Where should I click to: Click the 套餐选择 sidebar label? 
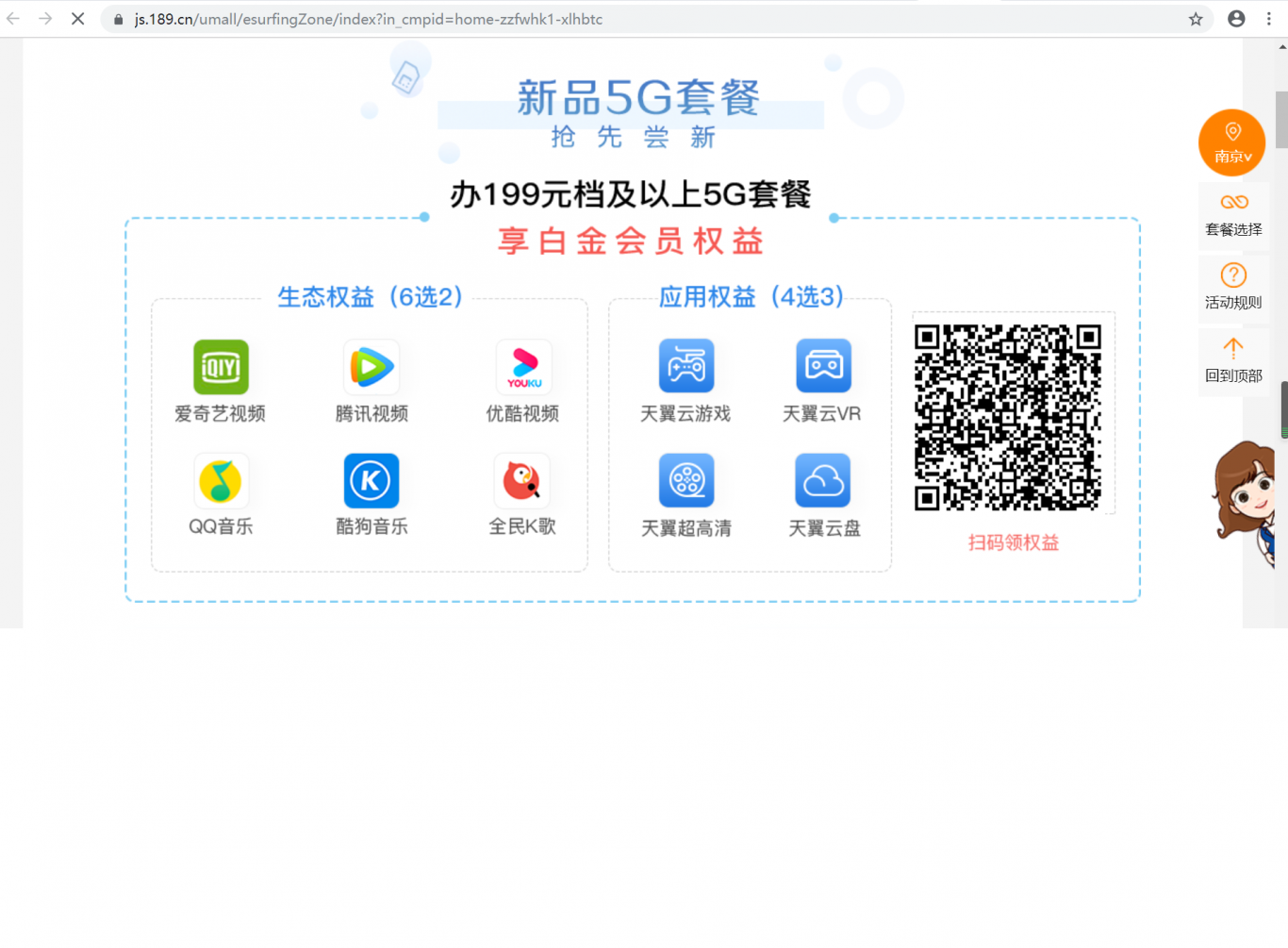tap(1233, 229)
